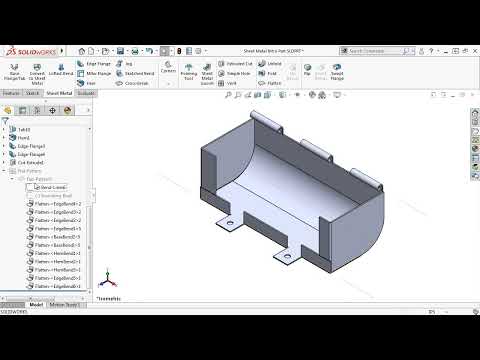This screenshot has height=360, width=480.
Task: Open the Help question mark icon
Action: point(431,51)
